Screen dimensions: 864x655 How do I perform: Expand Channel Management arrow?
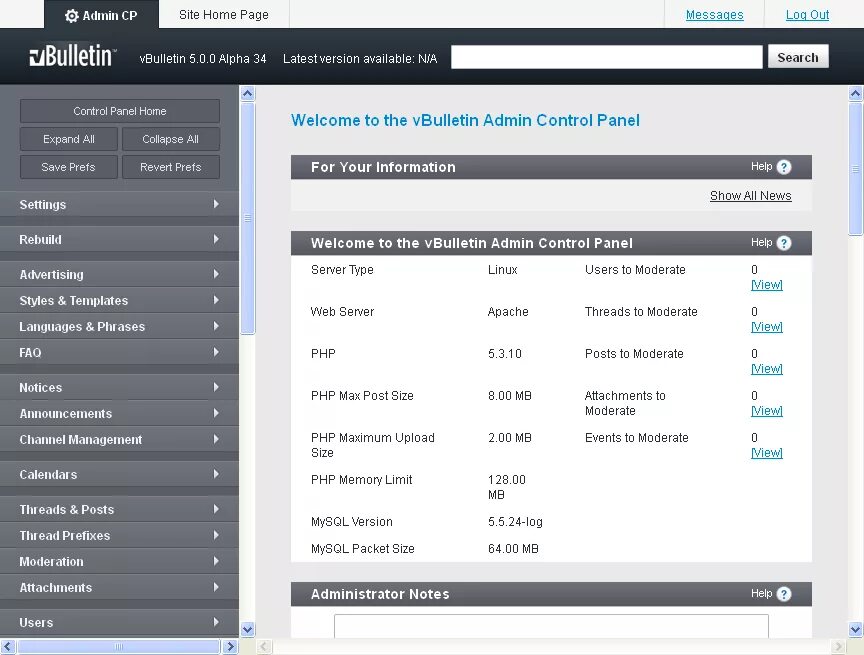(216, 439)
